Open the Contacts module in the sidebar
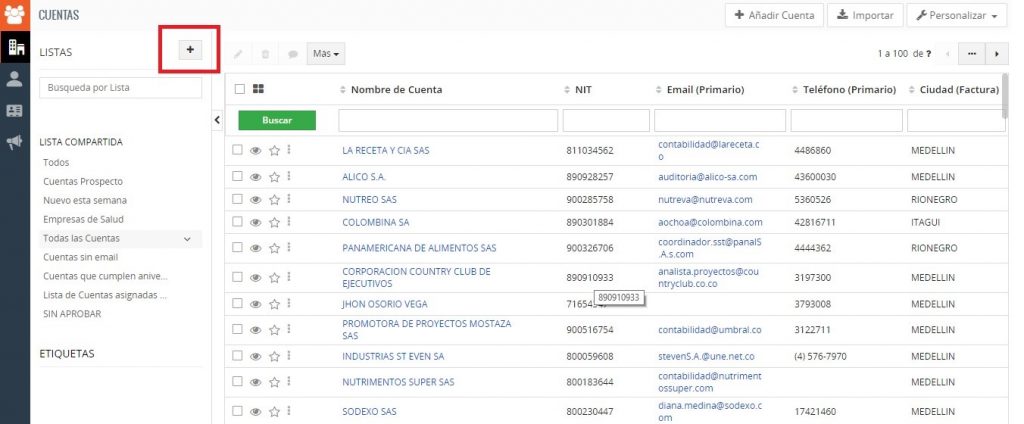 pos(15,79)
